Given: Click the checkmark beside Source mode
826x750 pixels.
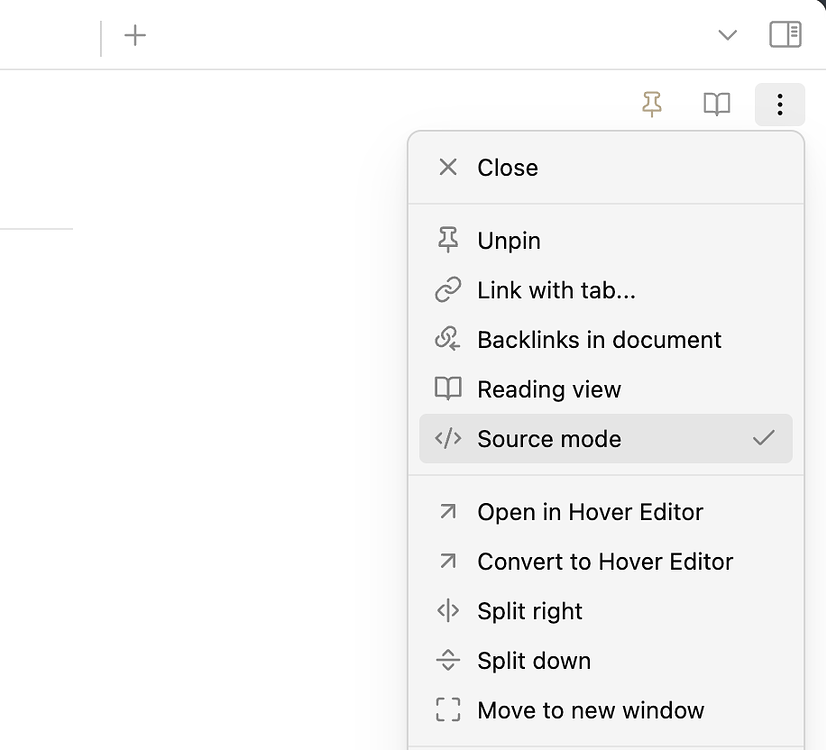Looking at the screenshot, I should [763, 438].
